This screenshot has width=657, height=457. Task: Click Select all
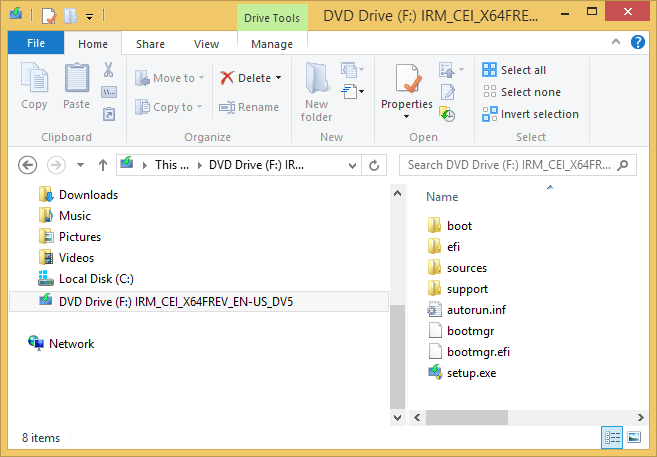pyautogui.click(x=514, y=70)
